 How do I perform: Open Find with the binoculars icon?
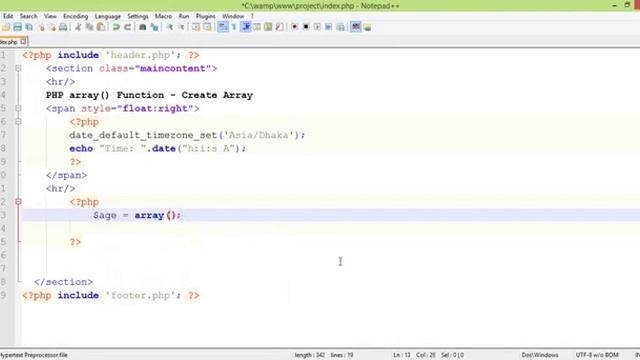[x=142, y=27]
